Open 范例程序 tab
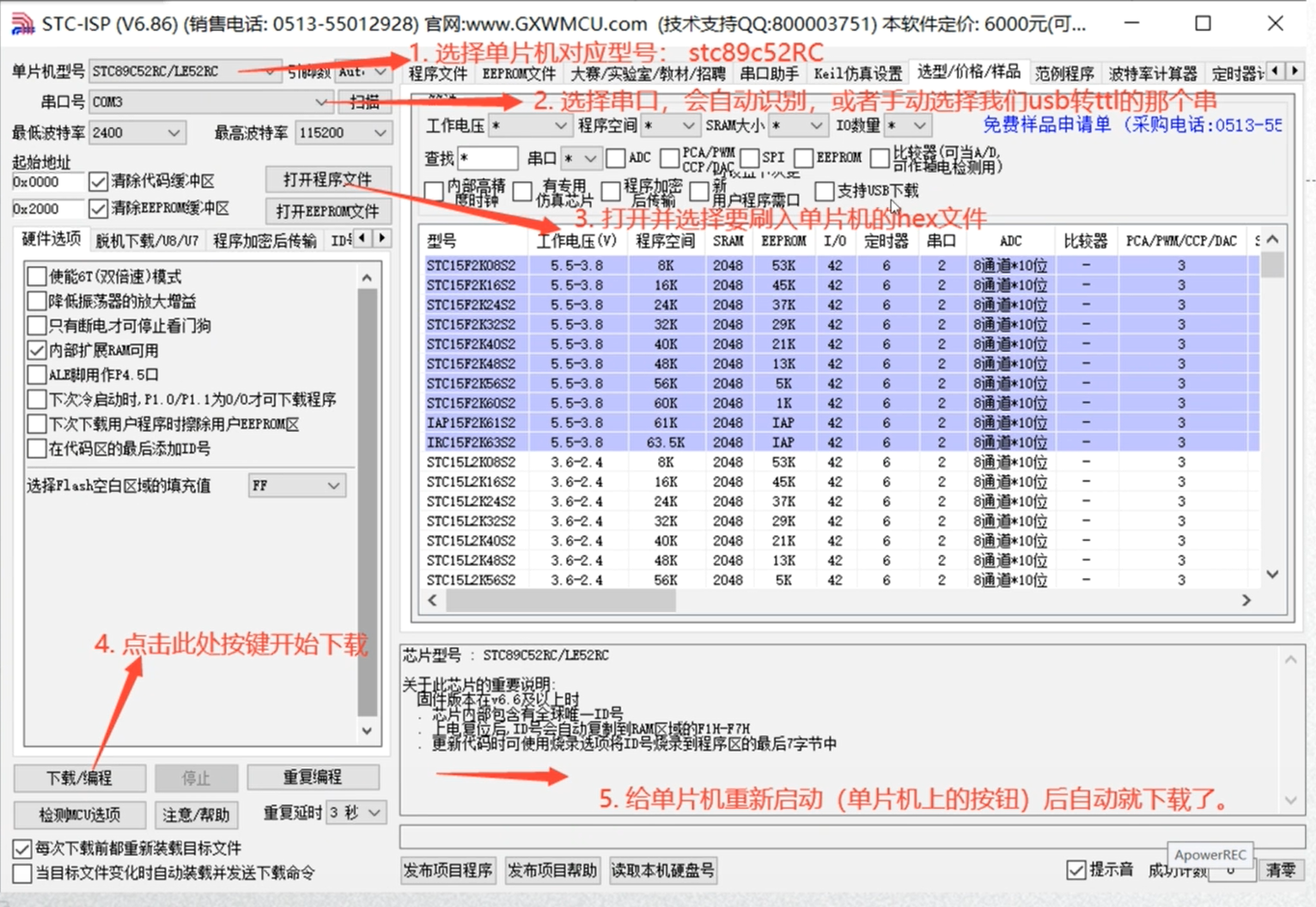Screen dimensions: 1316x907 pyautogui.click(x=1064, y=74)
